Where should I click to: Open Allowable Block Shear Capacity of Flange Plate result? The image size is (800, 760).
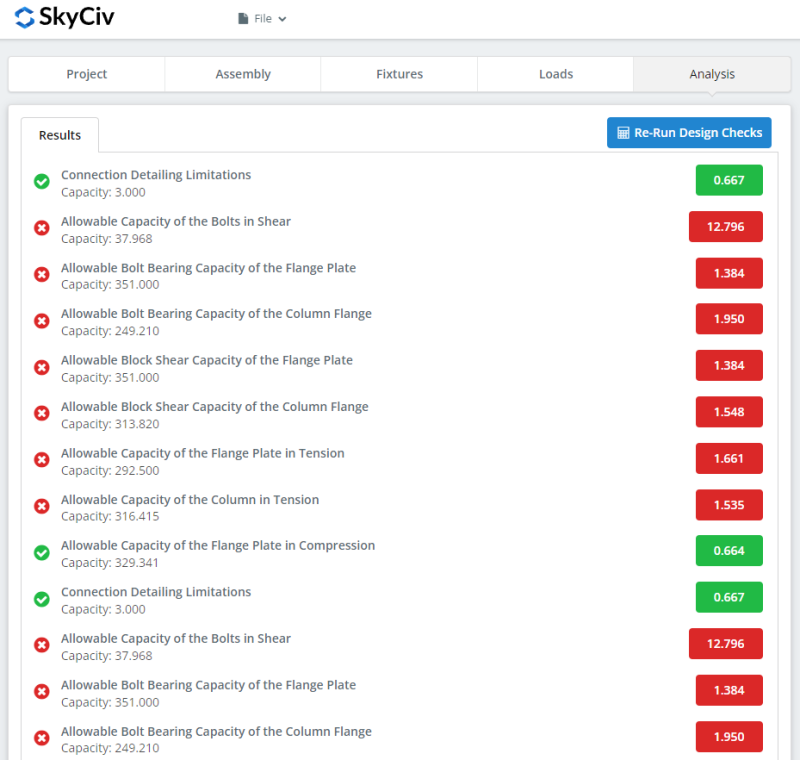click(x=206, y=360)
